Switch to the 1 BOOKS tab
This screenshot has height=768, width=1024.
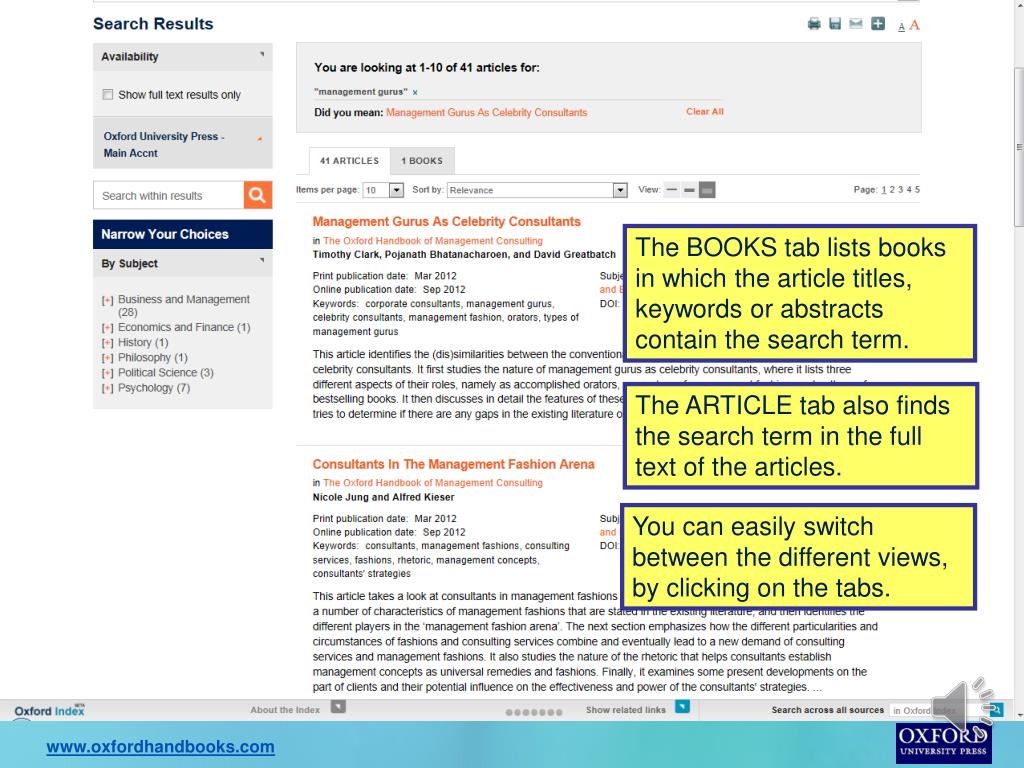(422, 161)
